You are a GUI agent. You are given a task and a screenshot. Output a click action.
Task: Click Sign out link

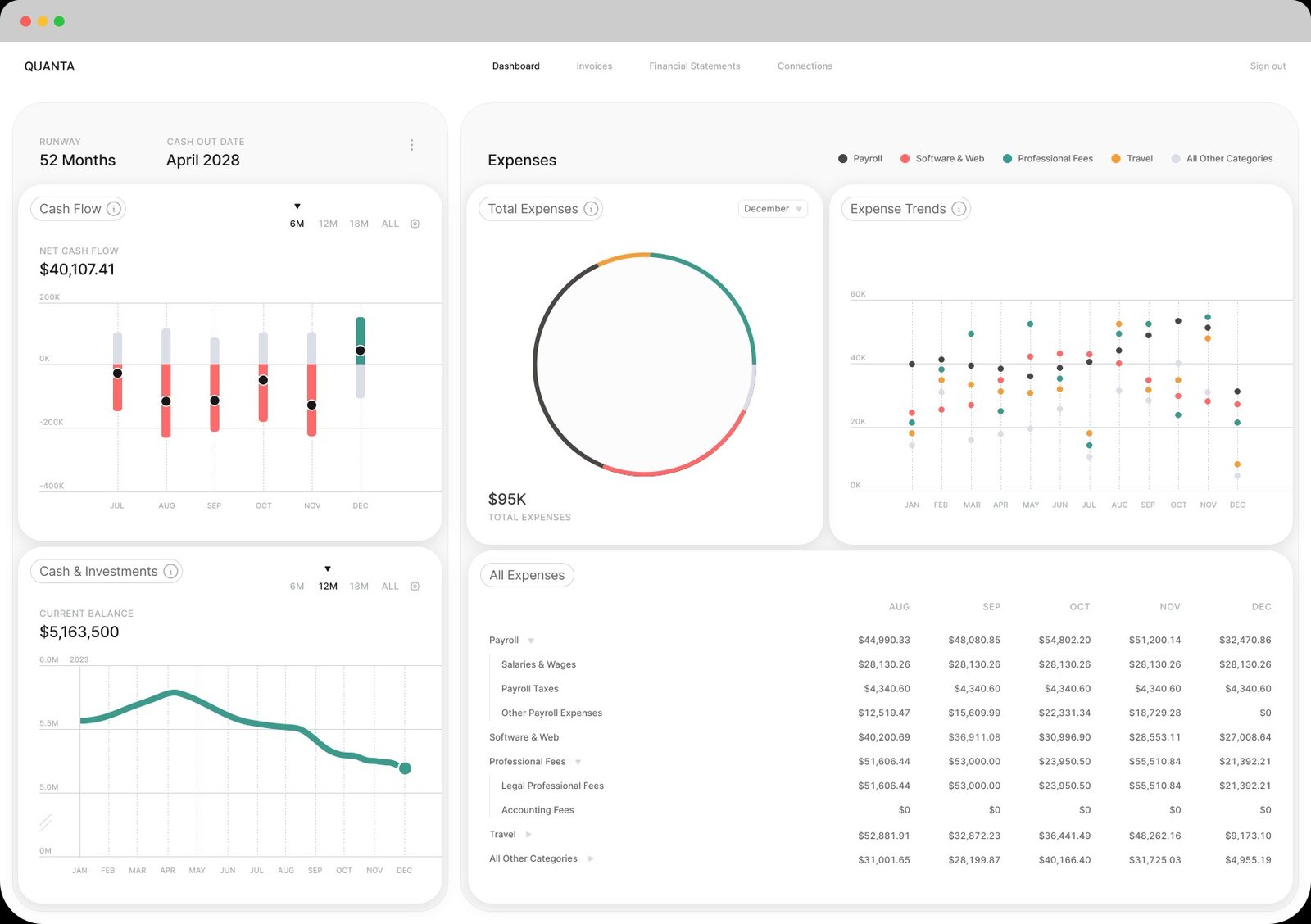pyautogui.click(x=1267, y=66)
